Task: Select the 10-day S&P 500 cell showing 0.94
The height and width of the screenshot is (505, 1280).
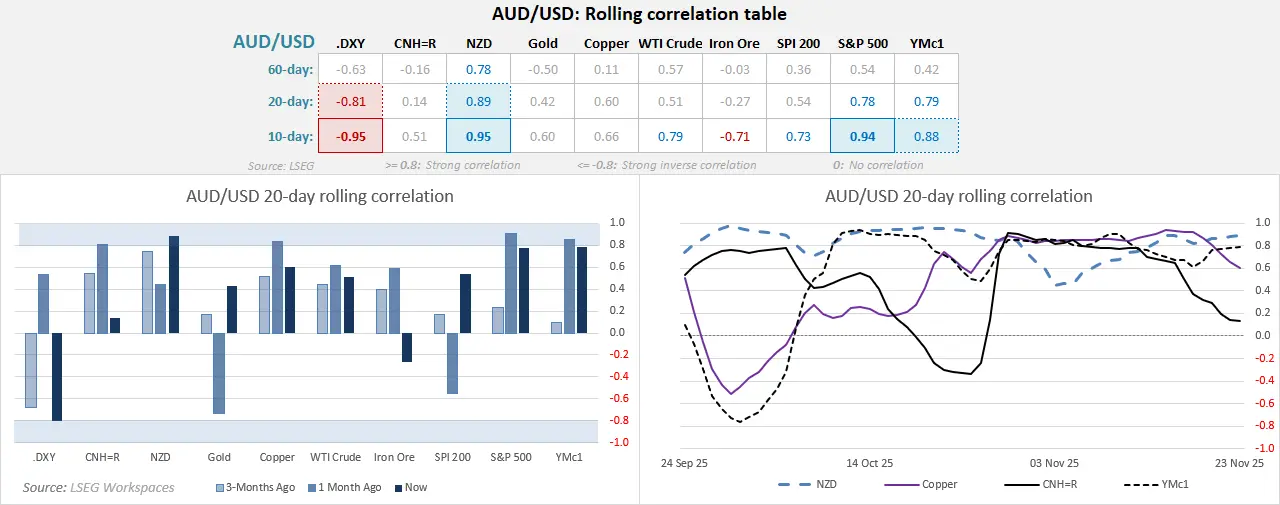Action: point(862,136)
